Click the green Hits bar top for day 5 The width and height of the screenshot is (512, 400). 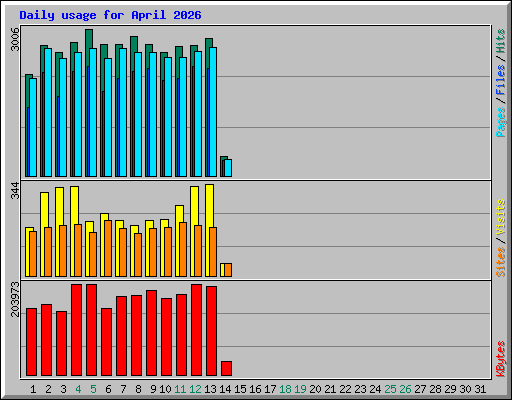(89, 38)
